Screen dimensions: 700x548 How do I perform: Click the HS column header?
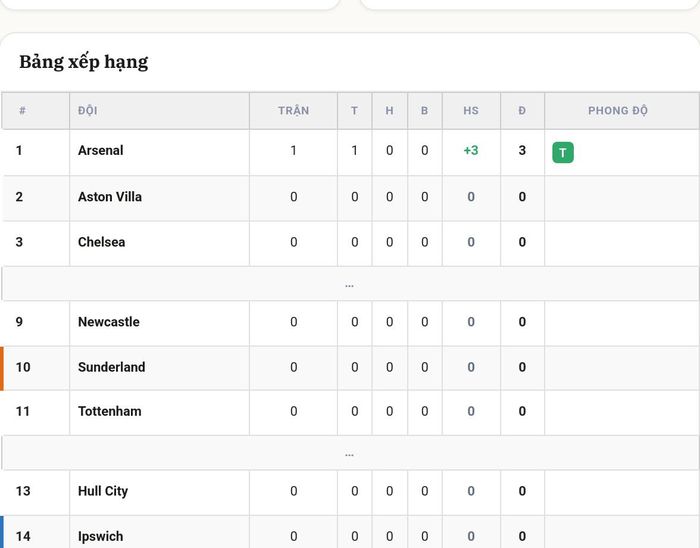click(x=471, y=111)
